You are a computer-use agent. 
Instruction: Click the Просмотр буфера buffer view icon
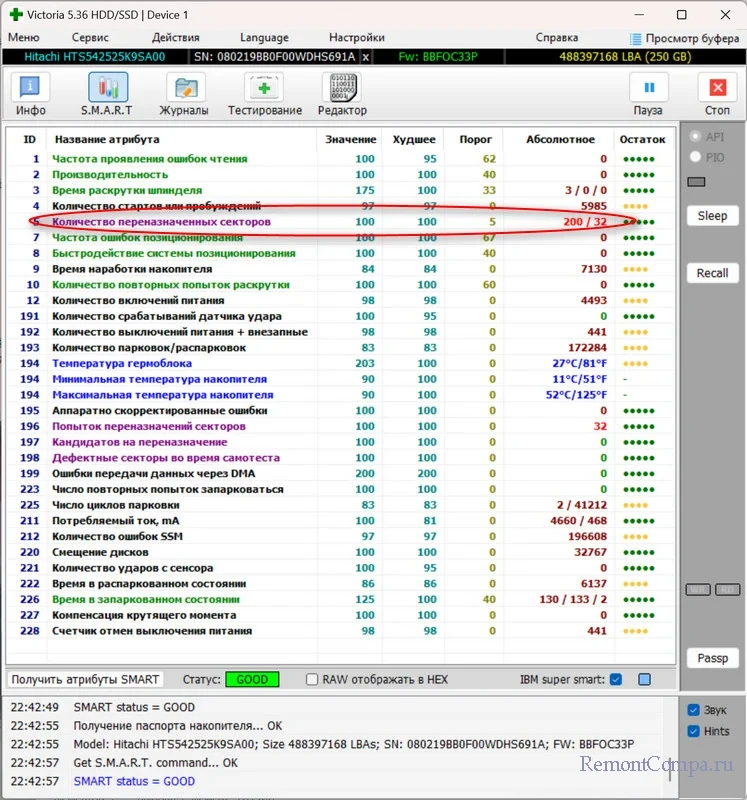click(635, 38)
